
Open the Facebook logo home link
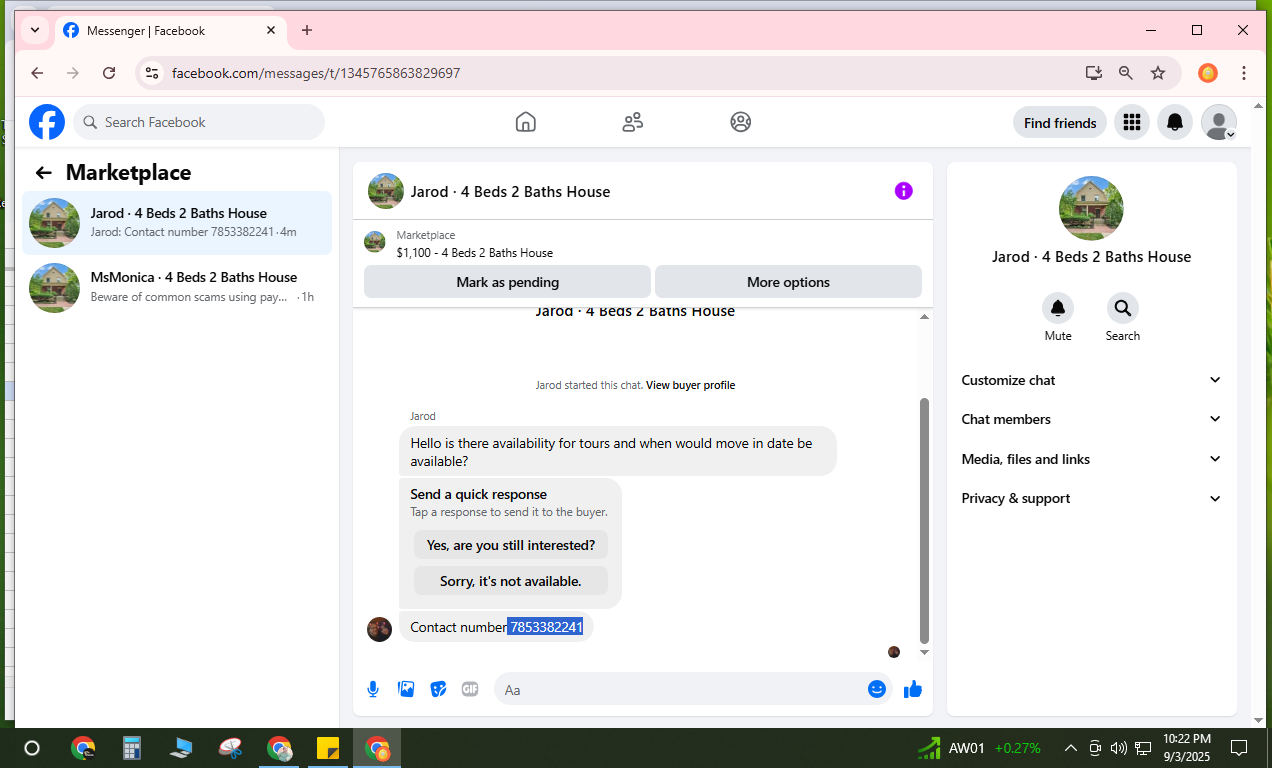tap(47, 122)
